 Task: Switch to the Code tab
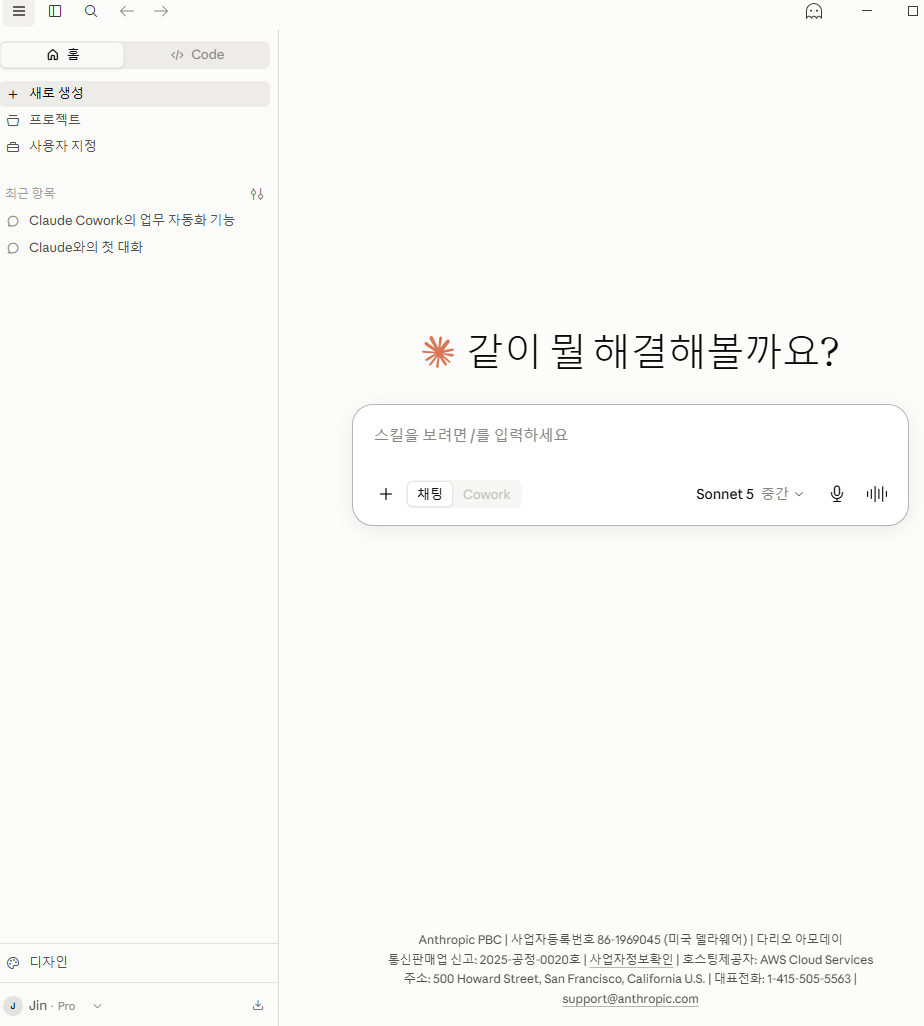point(197,55)
